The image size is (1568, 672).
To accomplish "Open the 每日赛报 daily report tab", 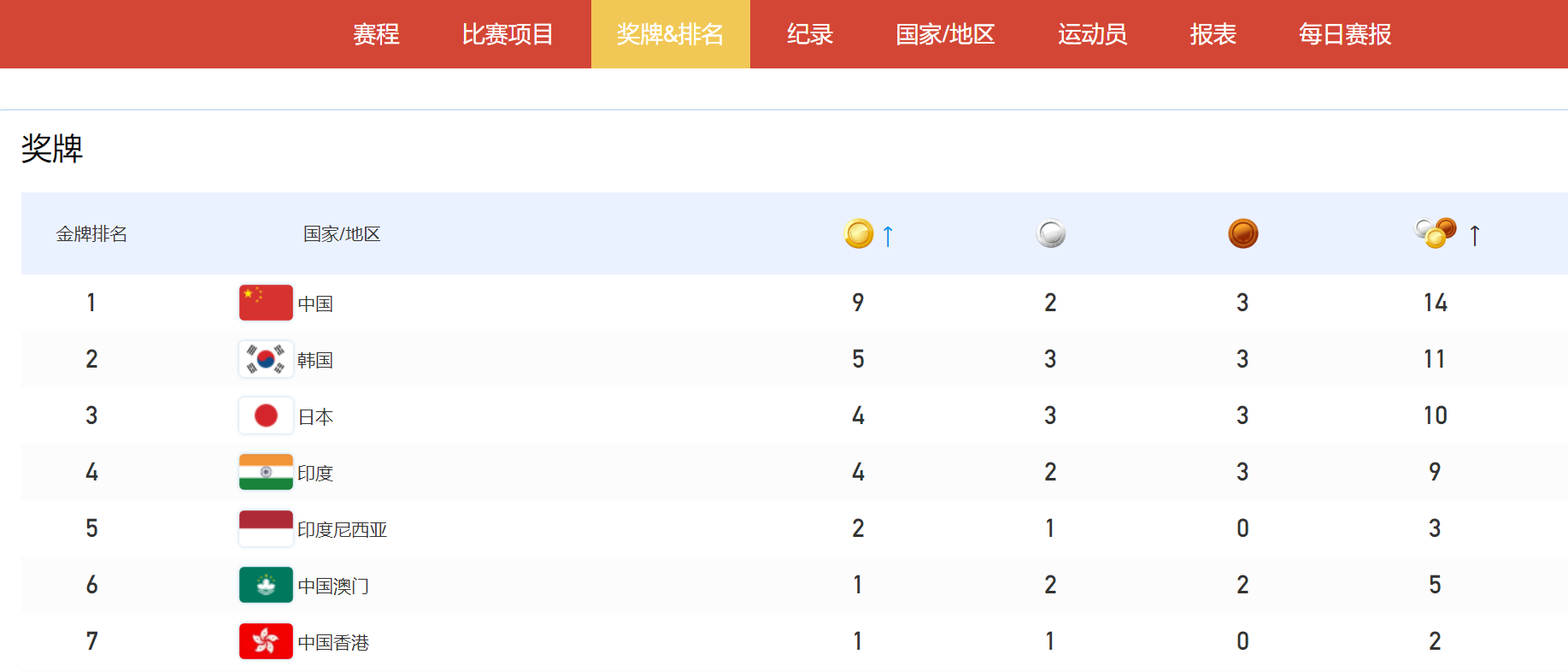I will [1344, 34].
